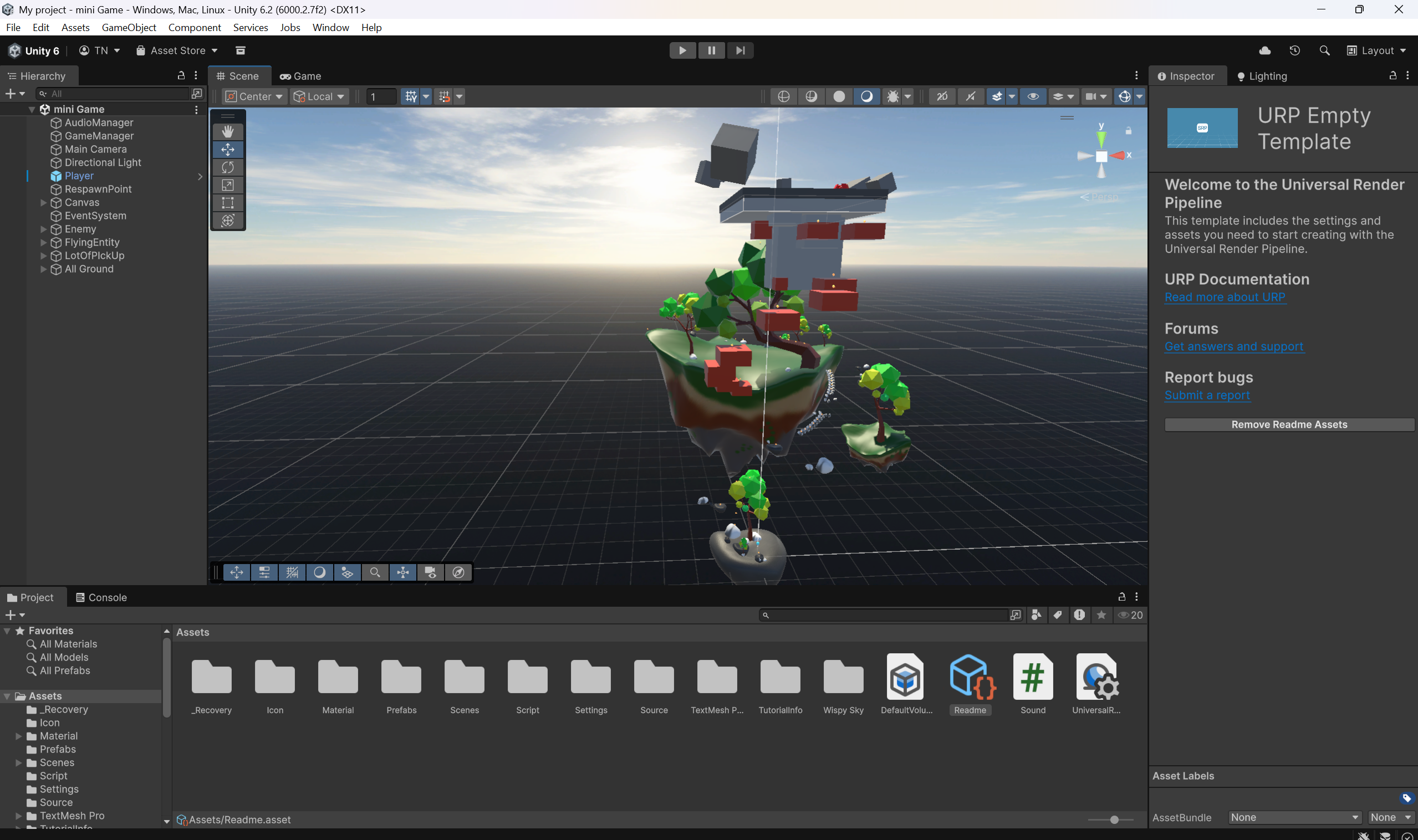The height and width of the screenshot is (840, 1418).
Task: Open the Read more about URP link
Action: (1225, 297)
